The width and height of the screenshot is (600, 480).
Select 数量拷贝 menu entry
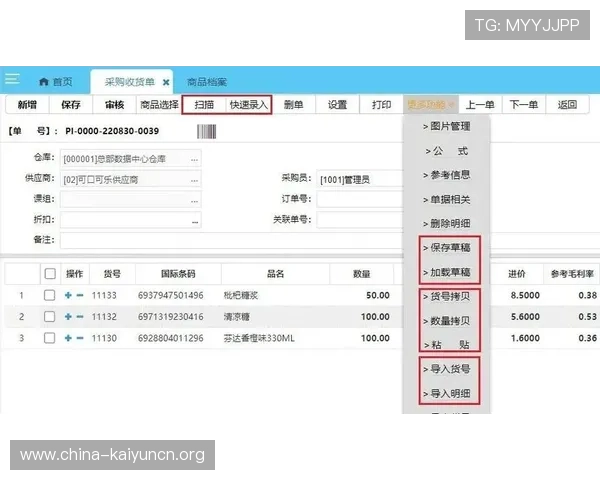pos(447,321)
